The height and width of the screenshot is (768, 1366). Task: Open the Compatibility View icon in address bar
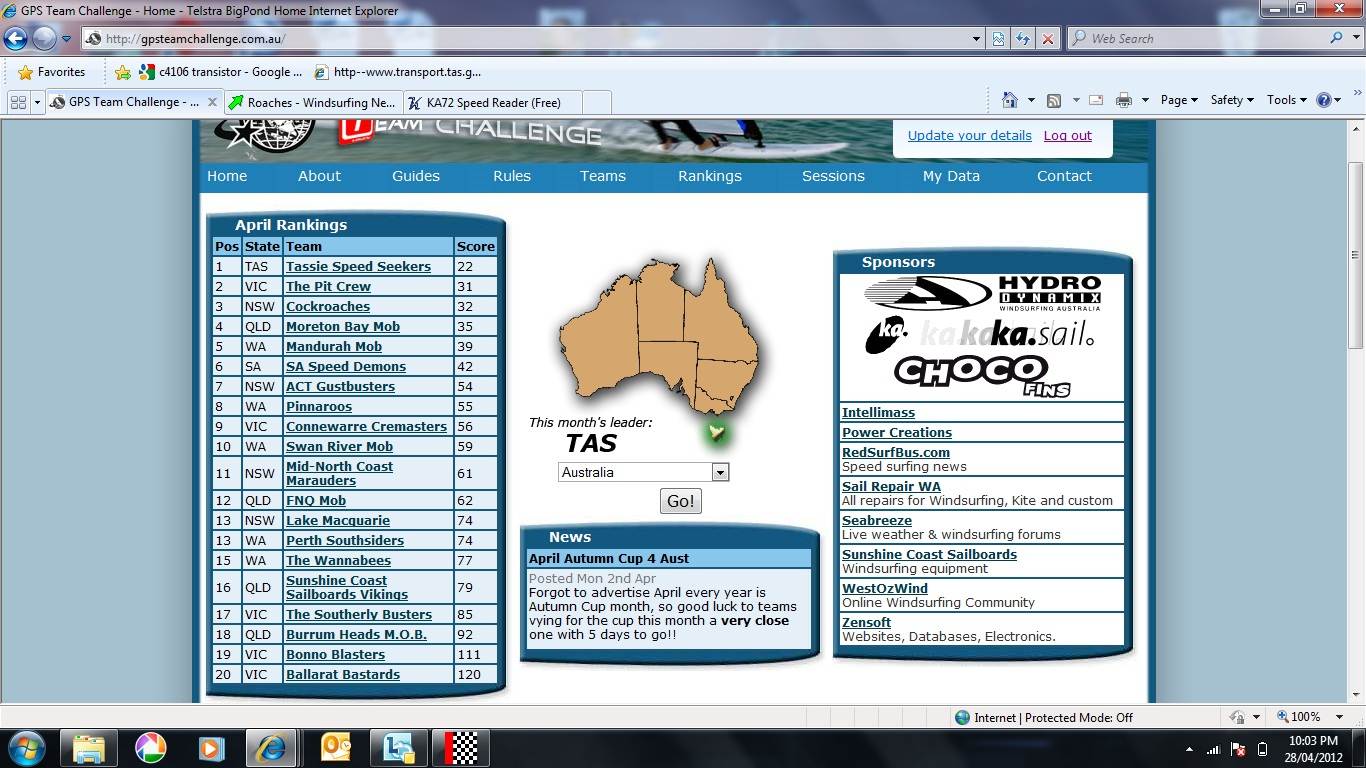click(x=998, y=39)
